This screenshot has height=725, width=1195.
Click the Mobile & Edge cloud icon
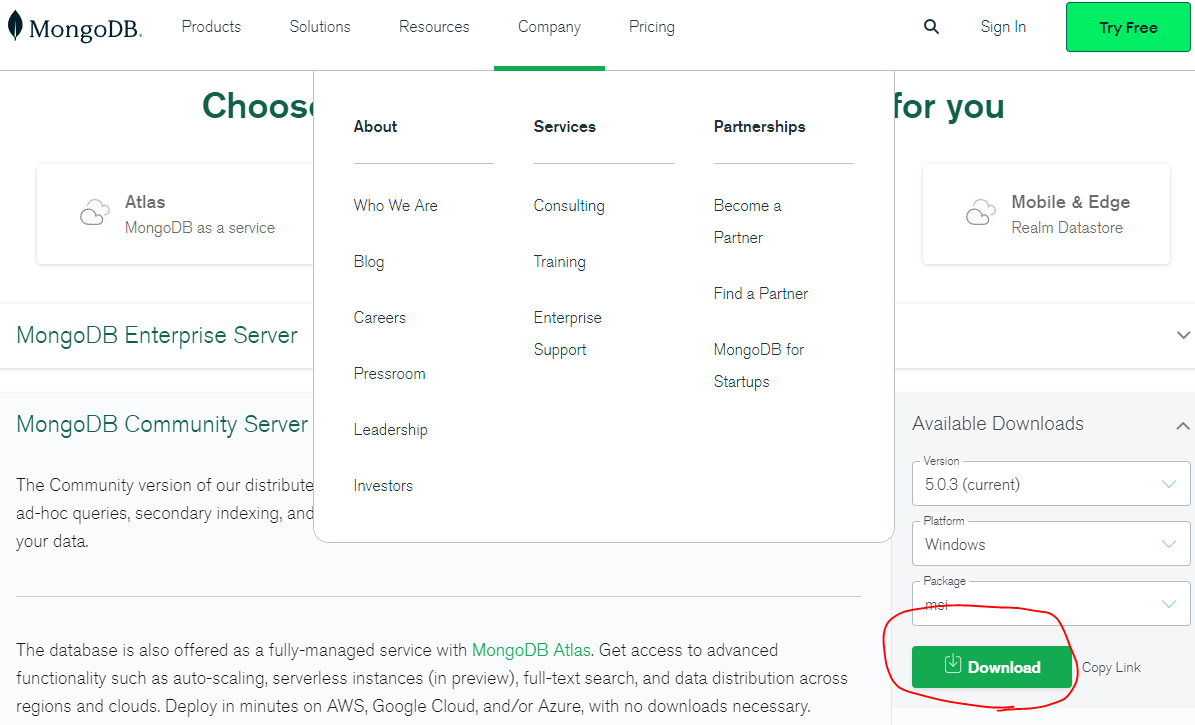coord(981,213)
